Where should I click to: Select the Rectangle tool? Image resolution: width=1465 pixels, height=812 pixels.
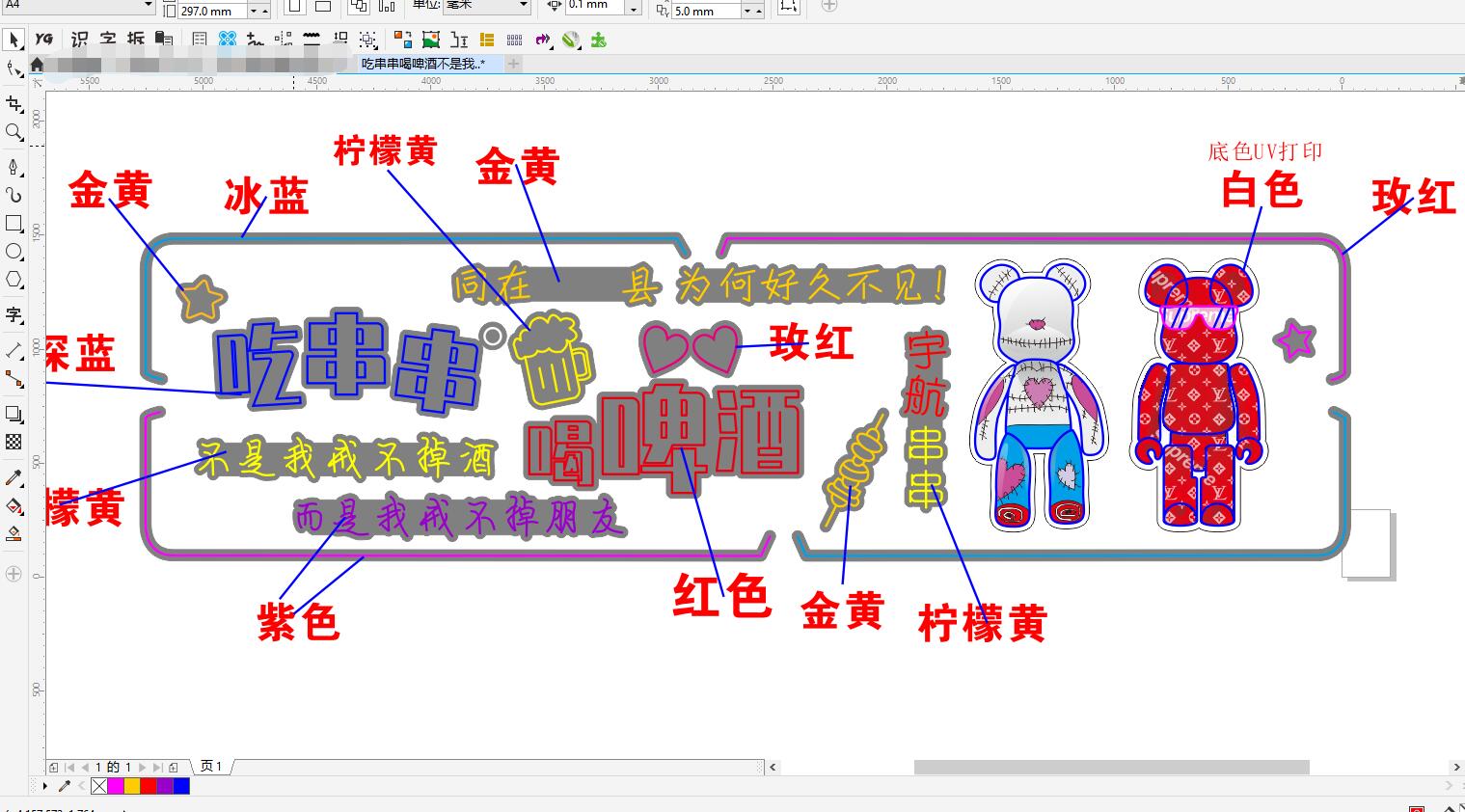tap(14, 223)
